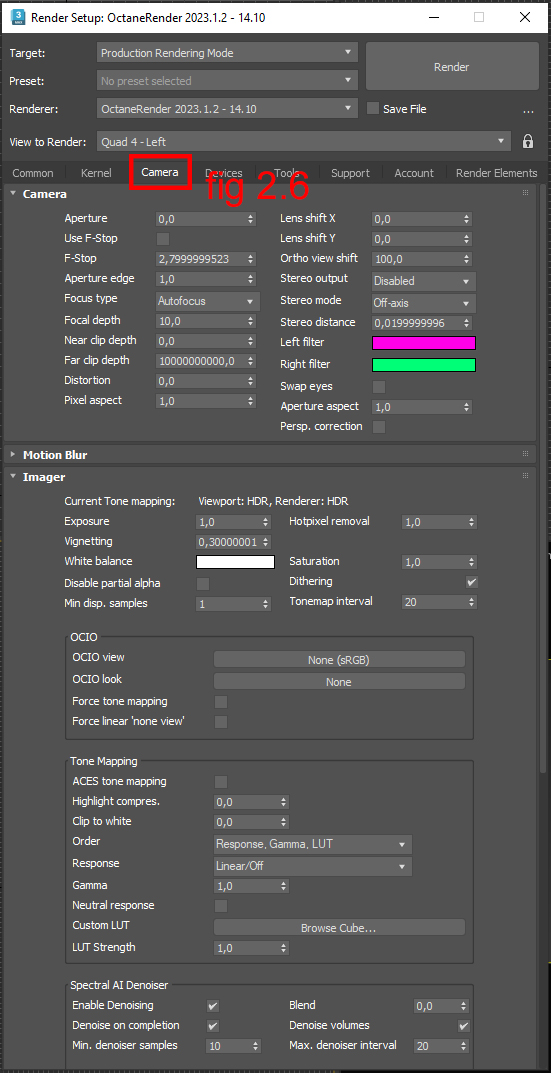This screenshot has height=1073, width=551.
Task: Click the LUT Strength spinner arrows
Action: point(283,948)
